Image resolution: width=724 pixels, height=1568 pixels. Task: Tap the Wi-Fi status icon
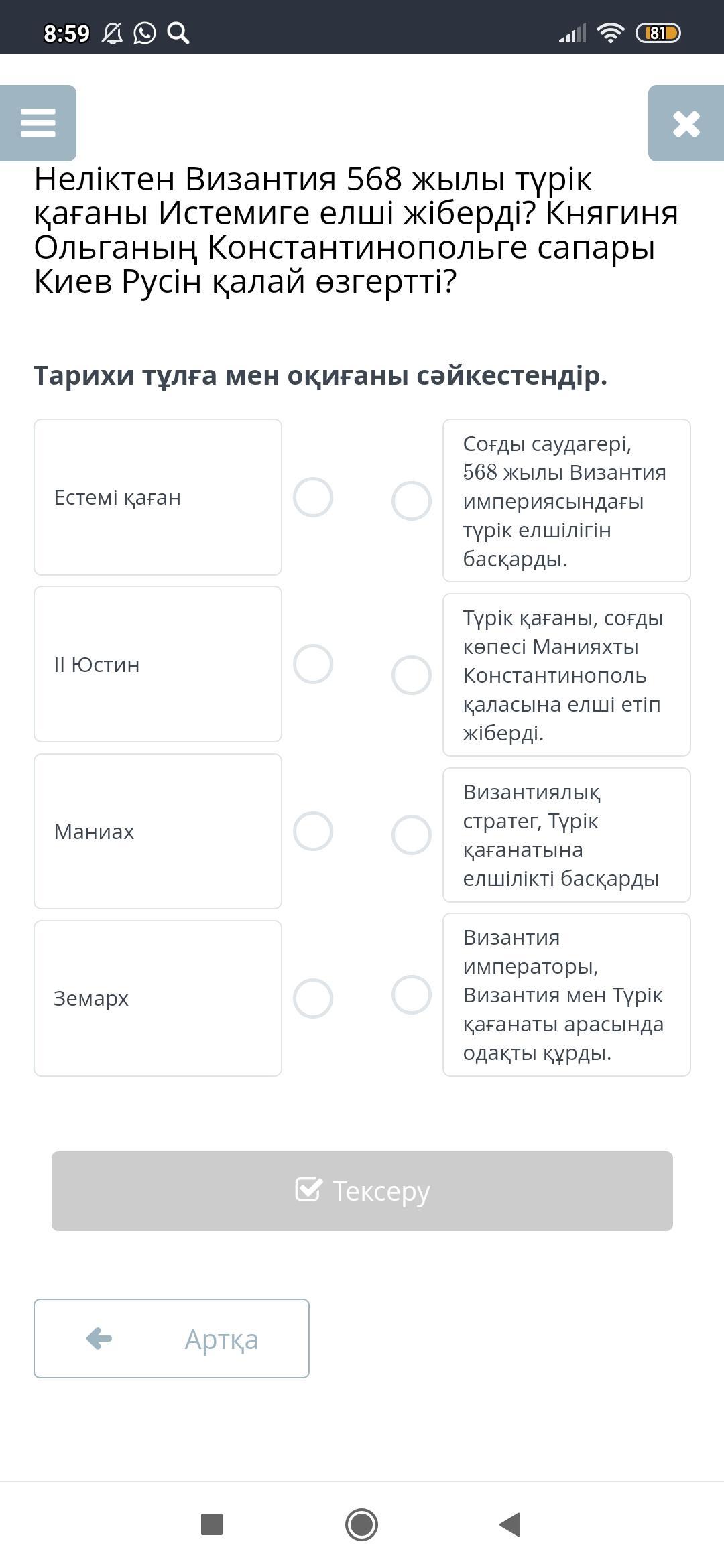coord(610,33)
